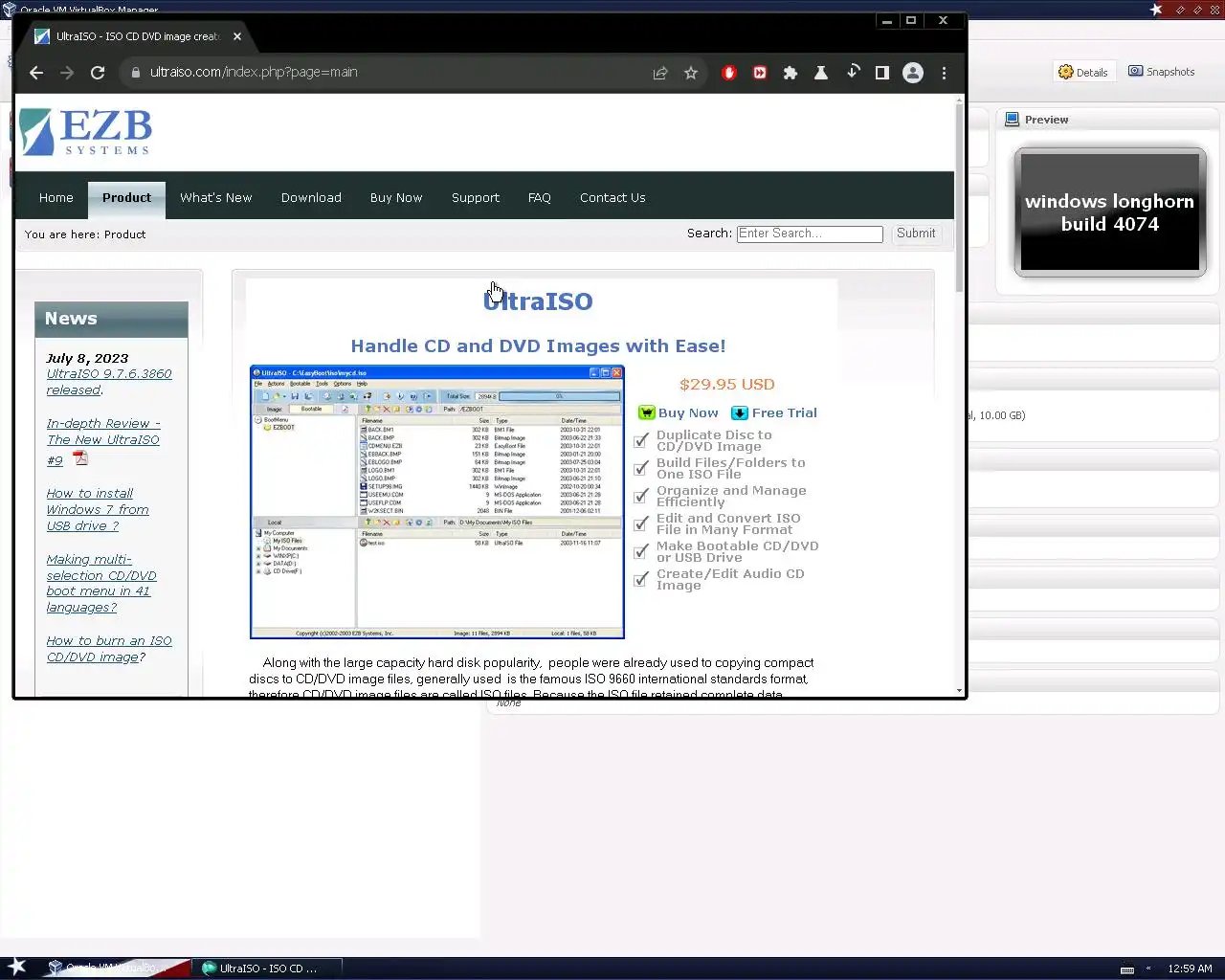Click the UltraISO application screenshot thumbnail

coord(437,502)
